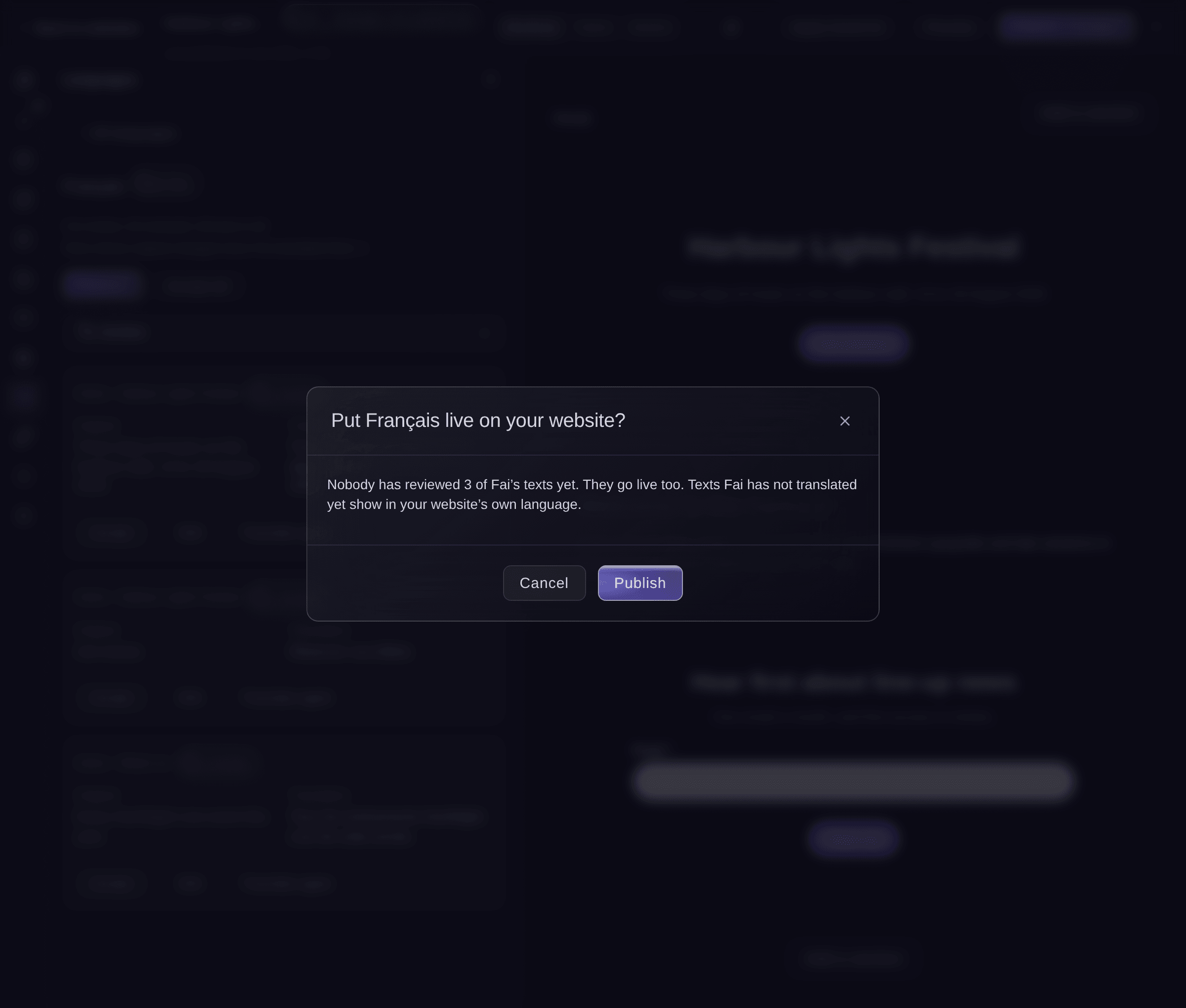Exit the Français publish prompt via the close icon

(x=844, y=421)
